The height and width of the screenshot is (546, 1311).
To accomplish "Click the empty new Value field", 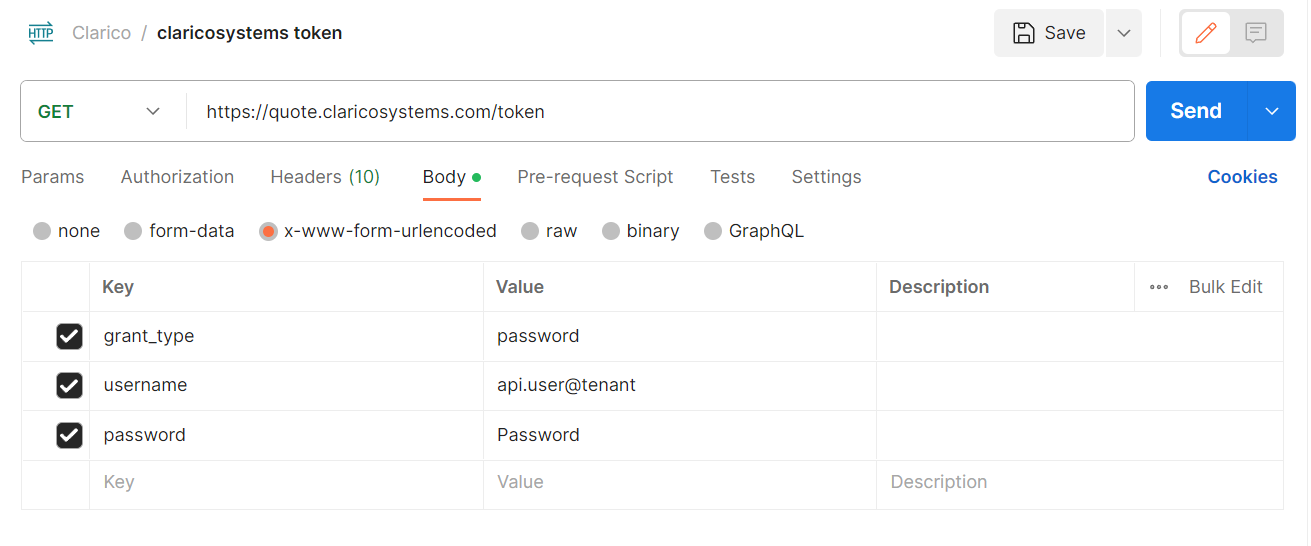I will point(680,484).
